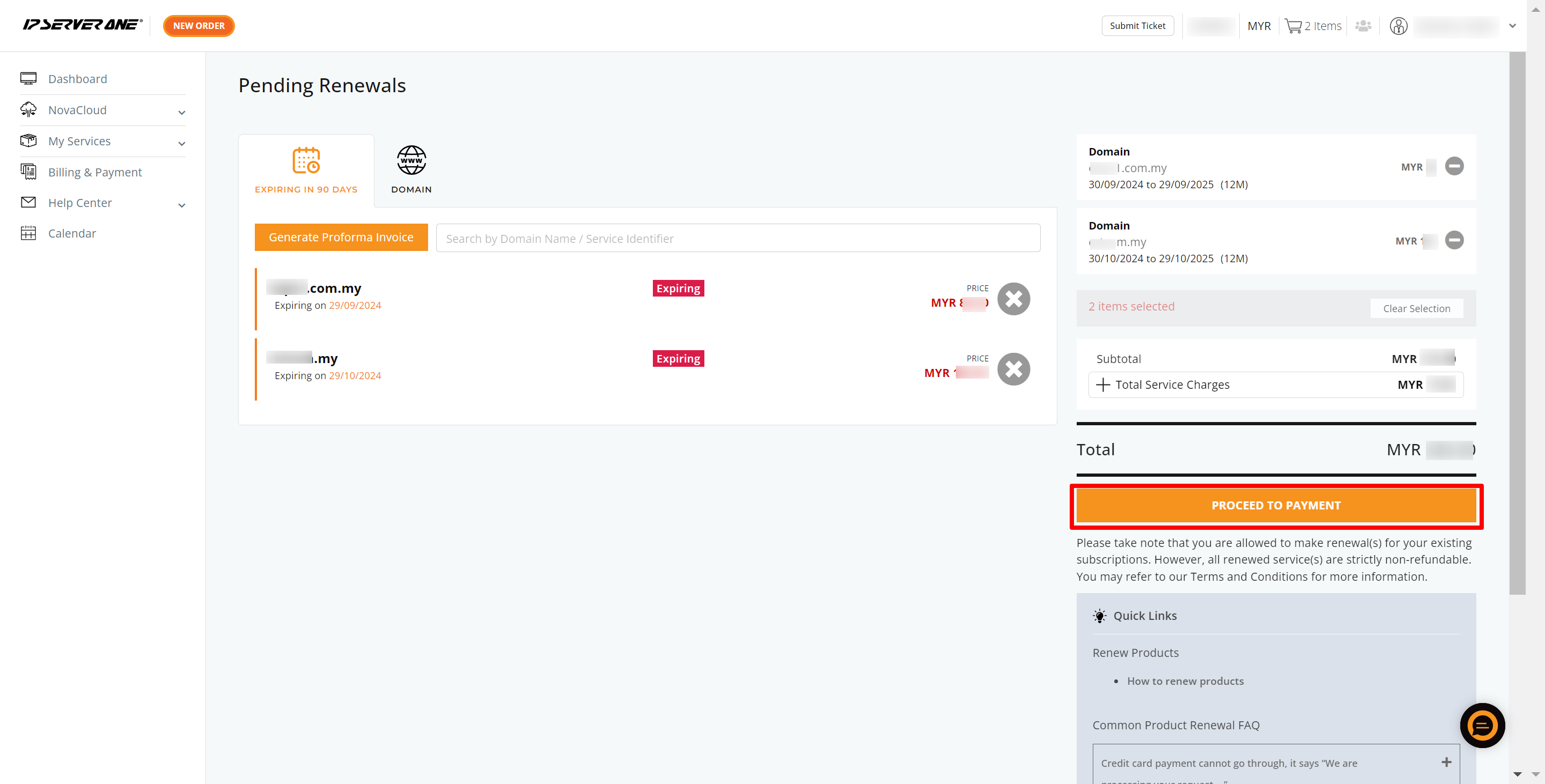
Task: Focus the domain name search field
Action: [x=738, y=239]
